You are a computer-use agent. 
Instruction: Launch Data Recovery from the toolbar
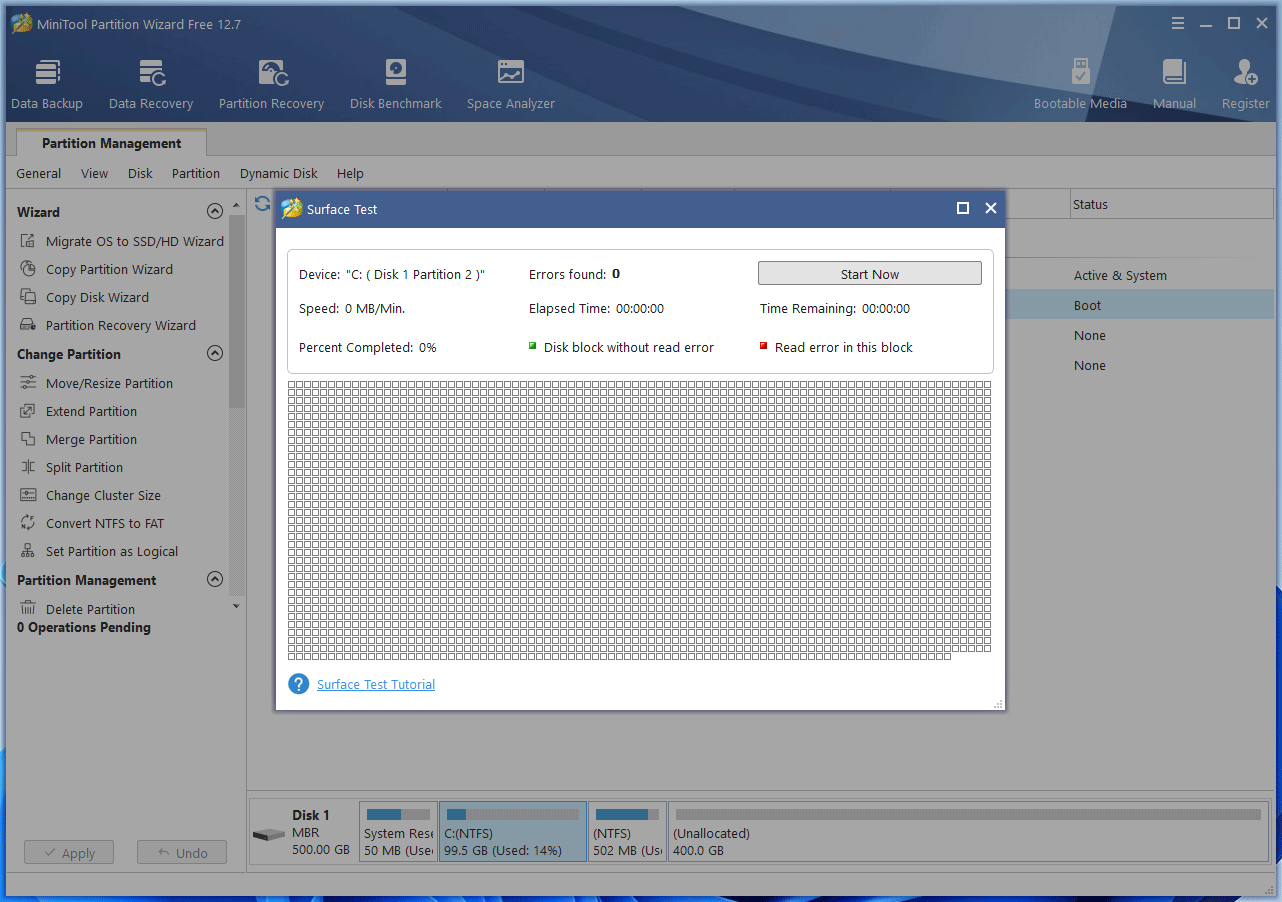pos(151,84)
